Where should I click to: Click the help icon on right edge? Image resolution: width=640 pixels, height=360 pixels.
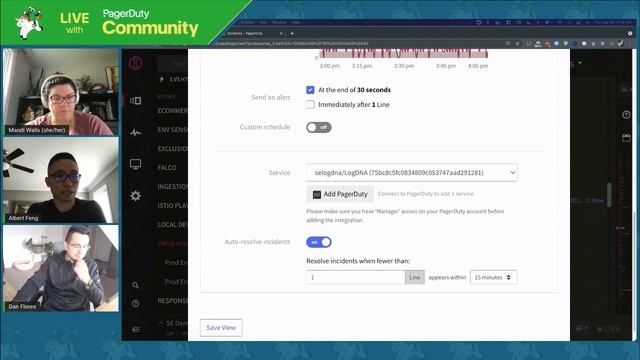(626, 115)
